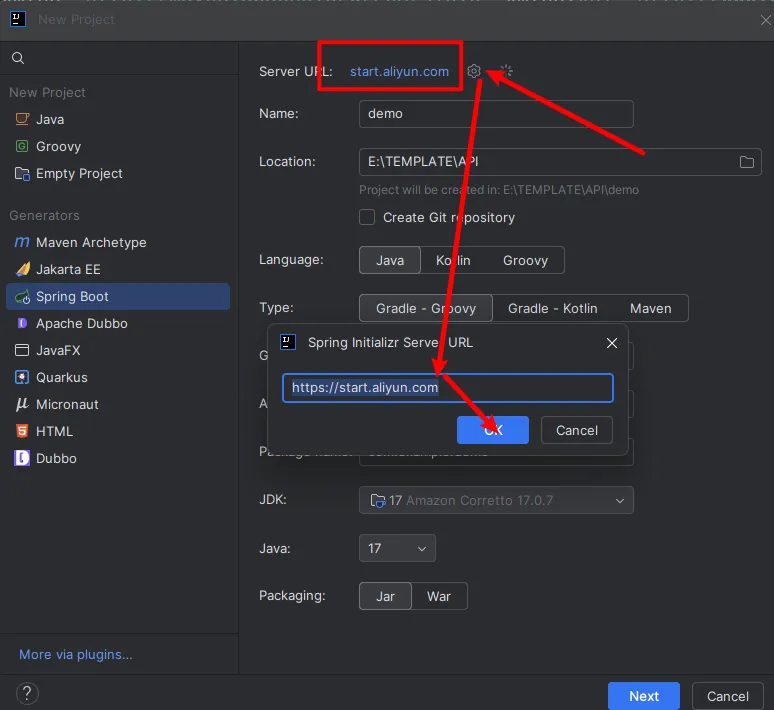Open the More via plugins link
Viewport: 774px width, 710px height.
(x=76, y=654)
